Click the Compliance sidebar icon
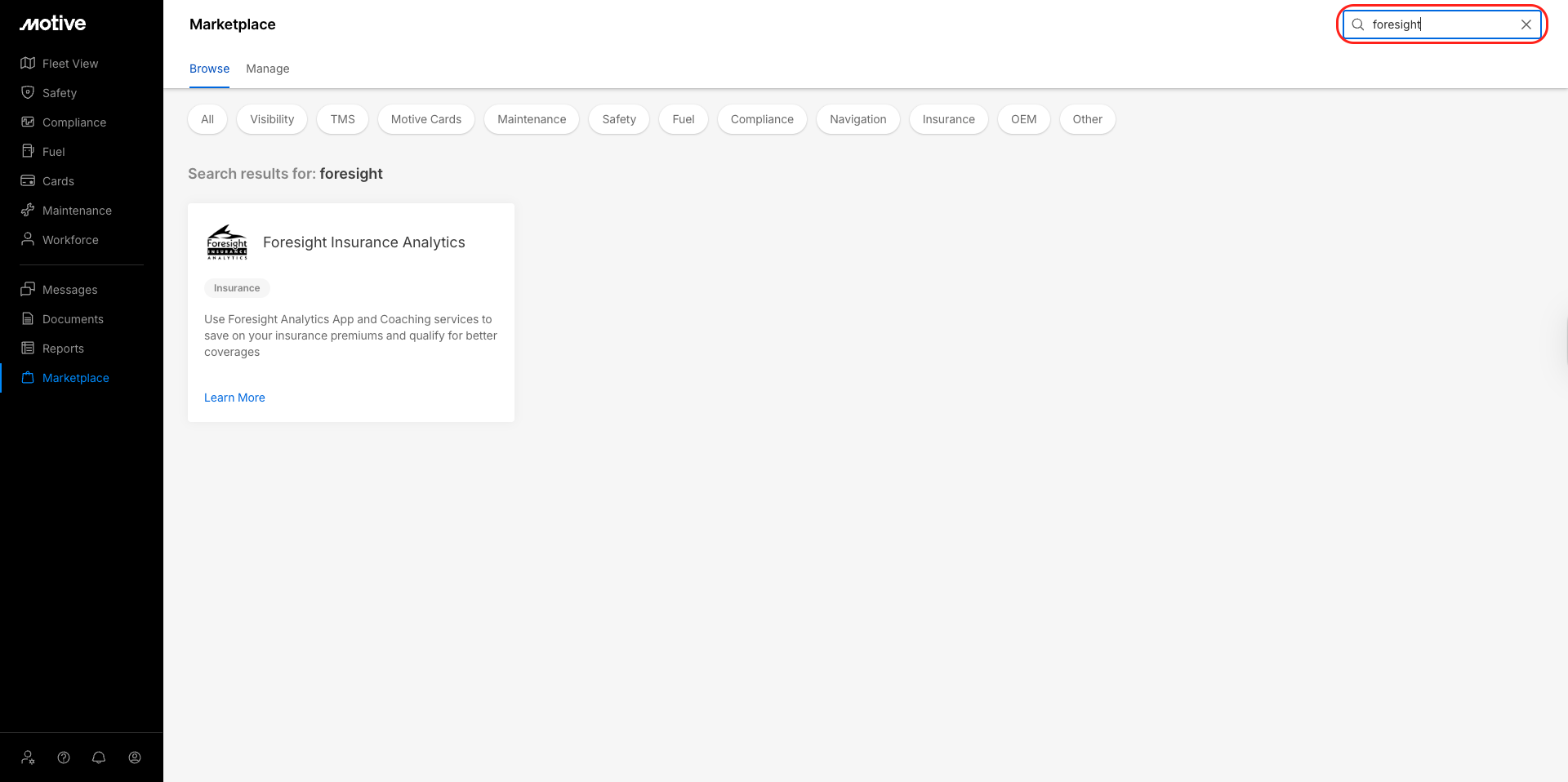 point(28,122)
